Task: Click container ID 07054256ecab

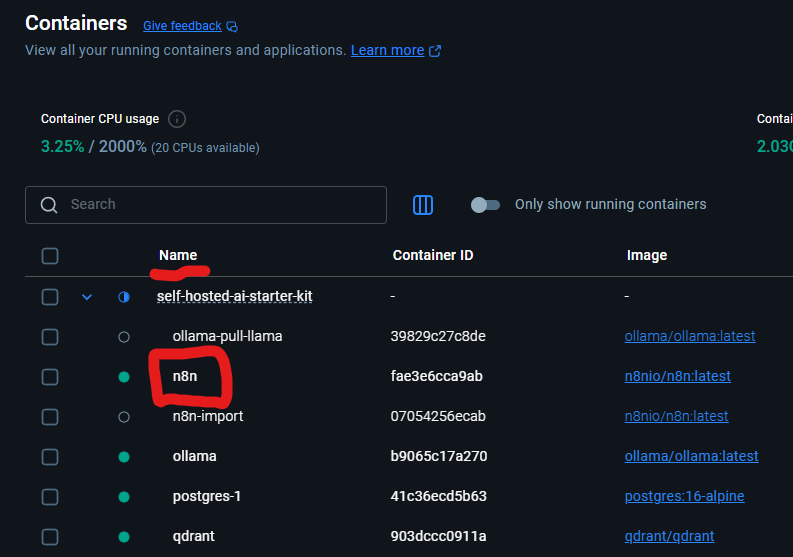Action: [438, 416]
